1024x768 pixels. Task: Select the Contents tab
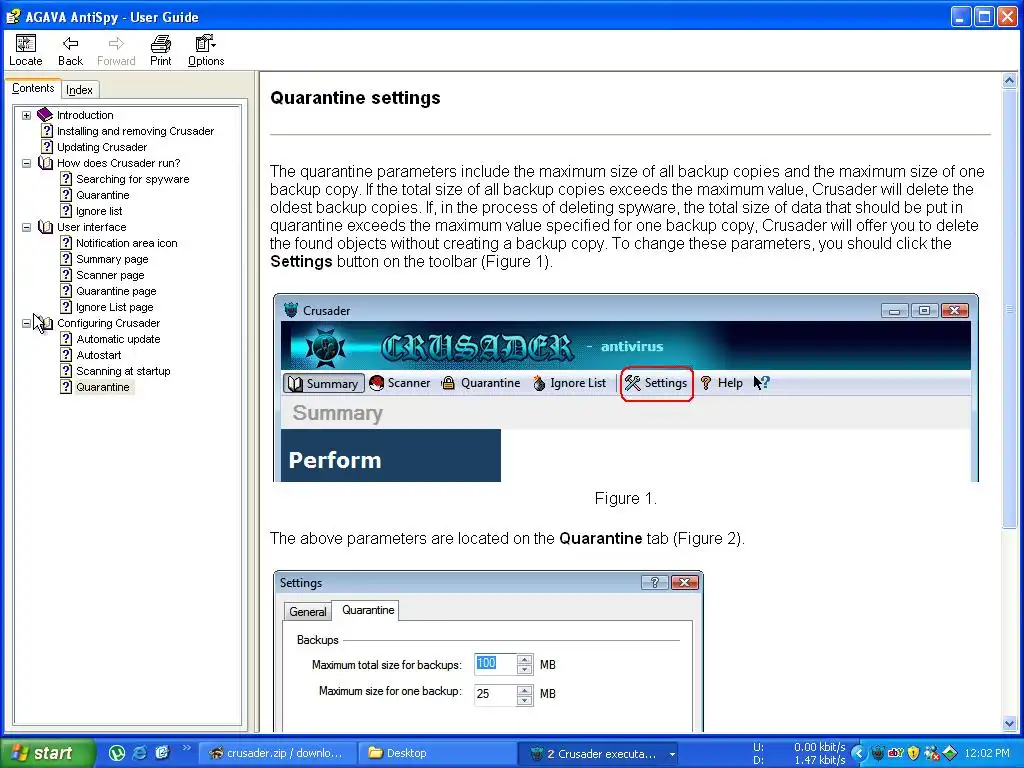pyautogui.click(x=33, y=88)
